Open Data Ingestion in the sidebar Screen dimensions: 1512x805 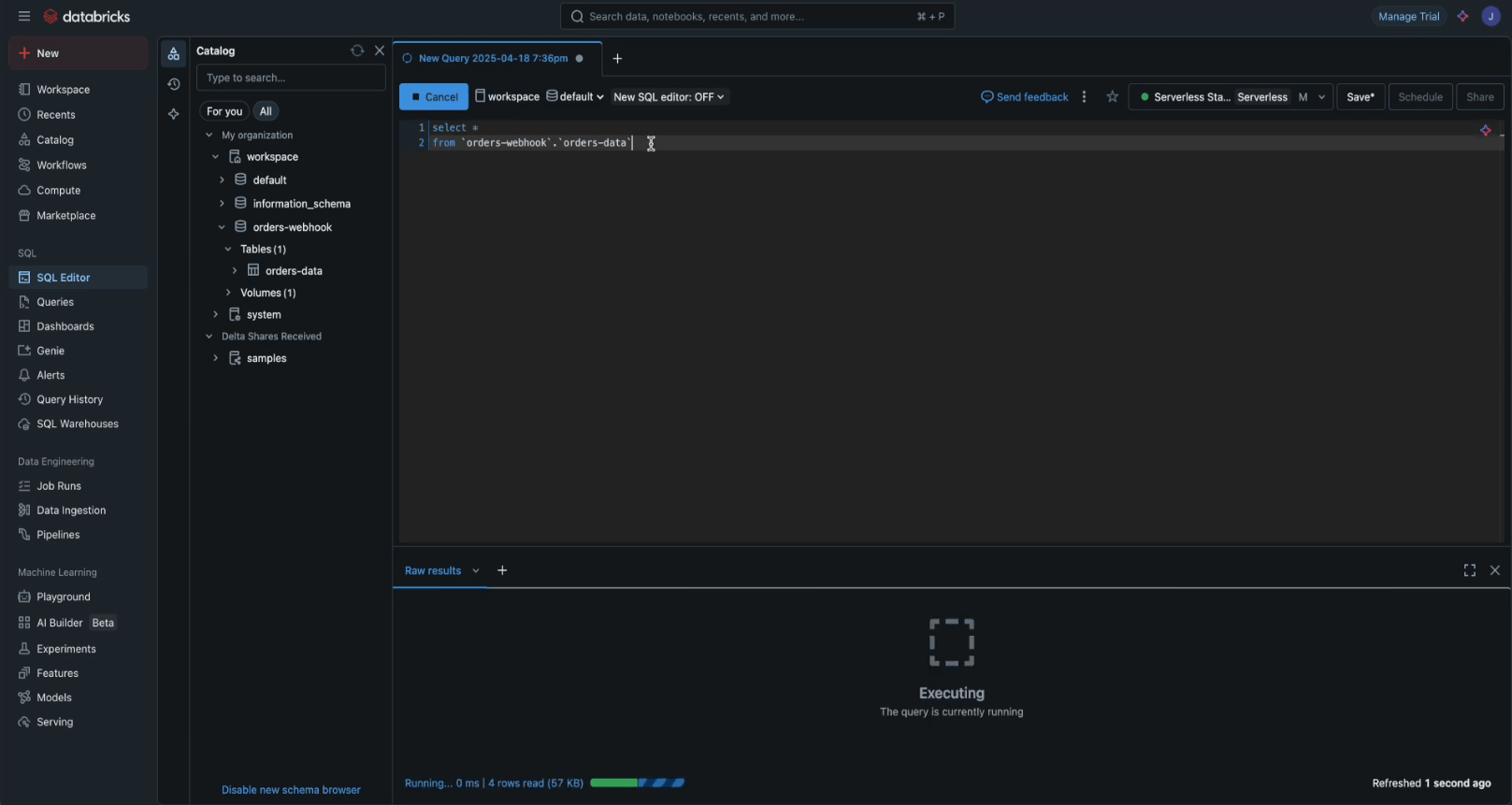pyautogui.click(x=78, y=510)
